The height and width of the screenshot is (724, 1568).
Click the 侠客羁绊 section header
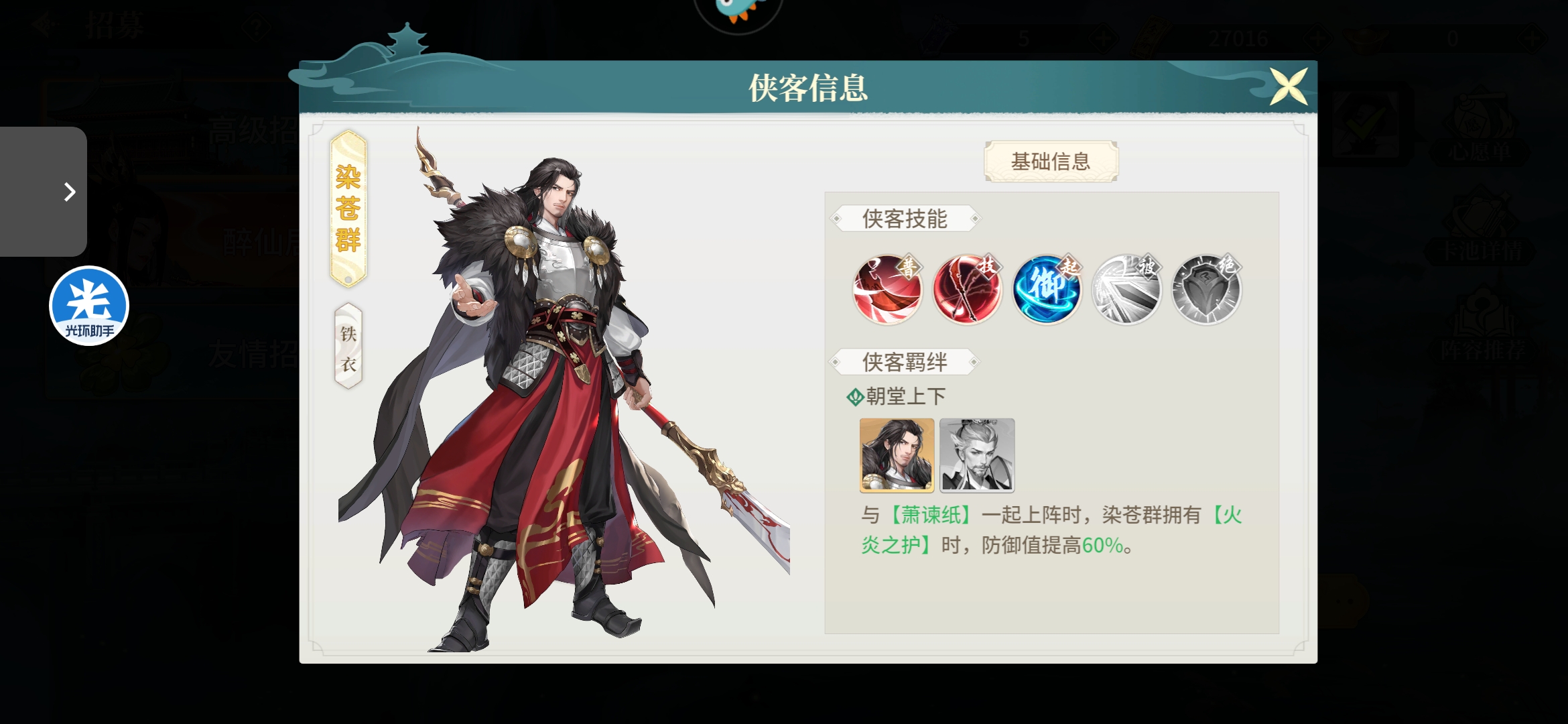click(905, 362)
